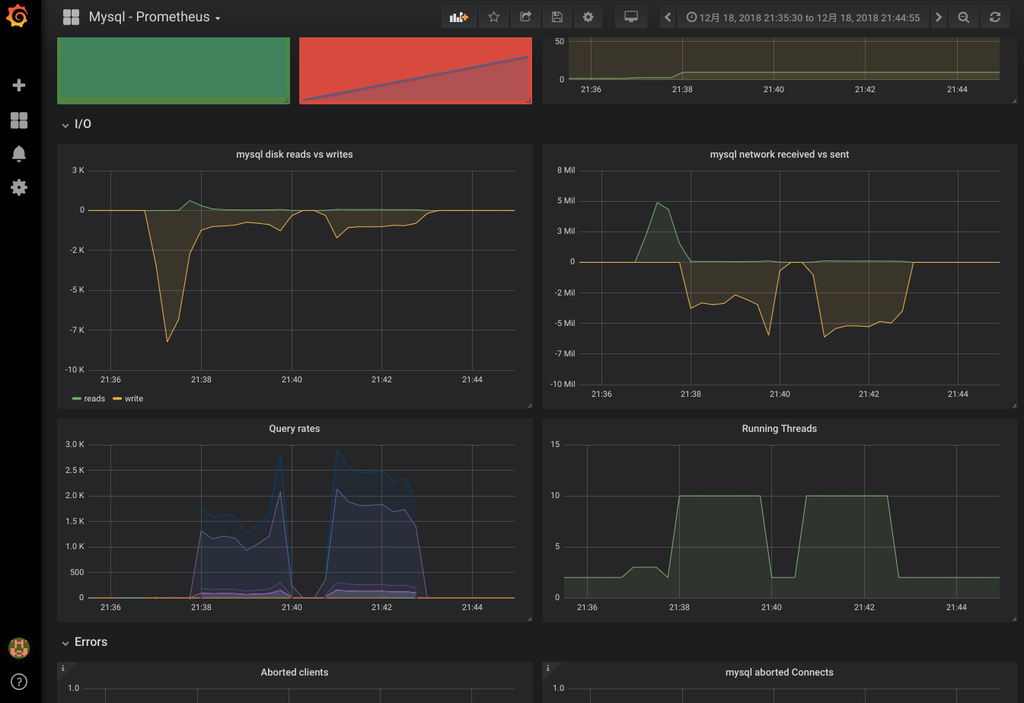Open Dashboards grid icon in sidebar
This screenshot has width=1024, height=703.
click(19, 120)
